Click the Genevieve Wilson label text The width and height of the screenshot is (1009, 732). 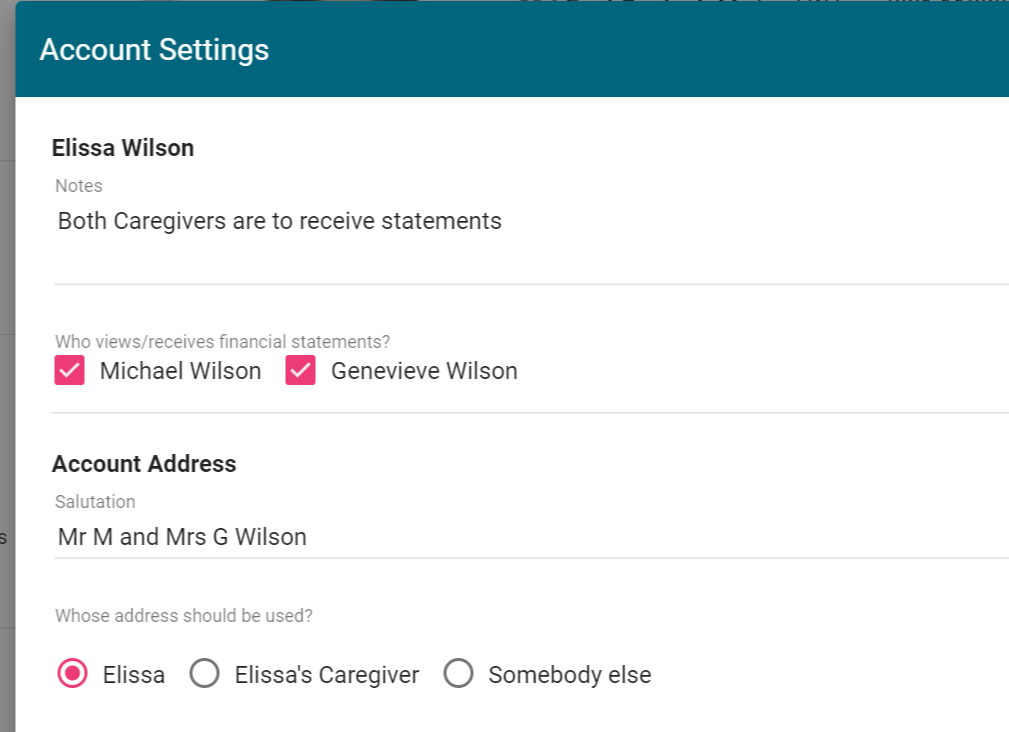(x=424, y=371)
